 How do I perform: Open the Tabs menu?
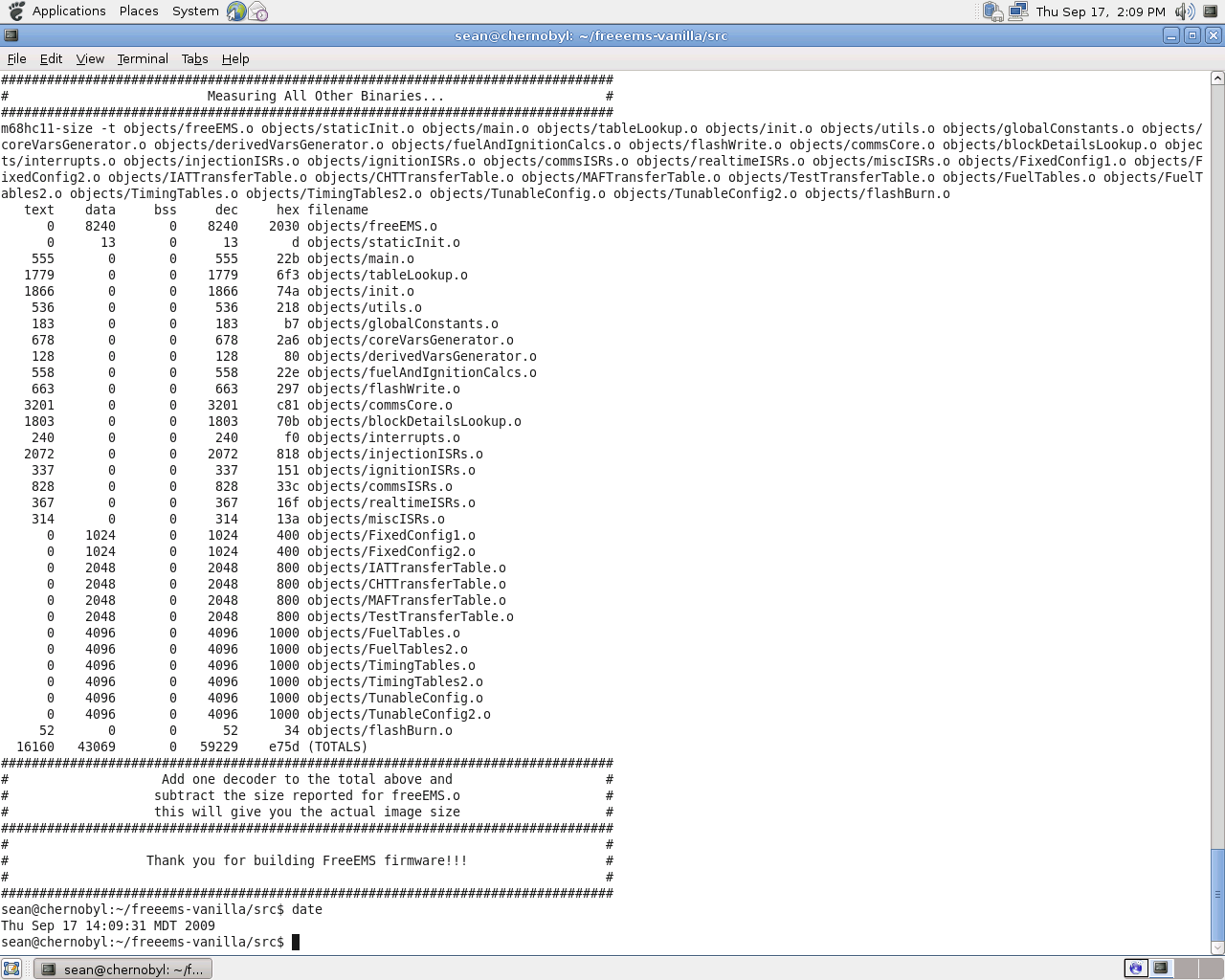pos(194,58)
